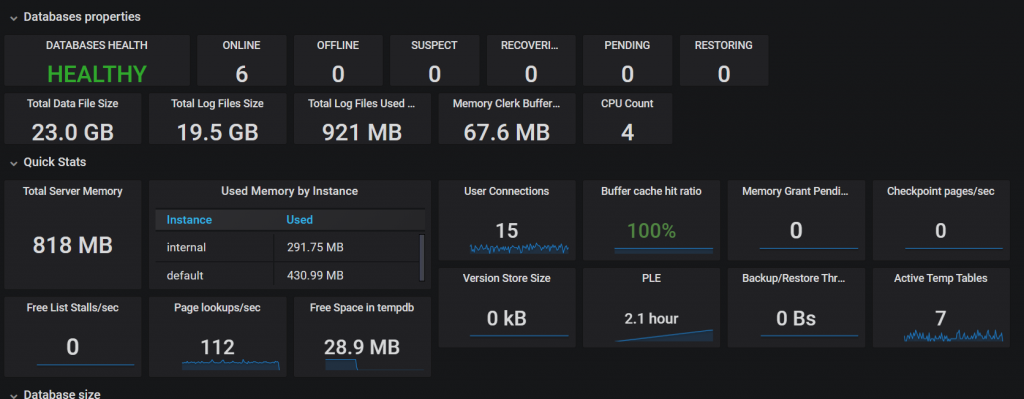The image size is (1024, 399).
Task: Click the Total Log Files Size title
Action: pyautogui.click(x=217, y=103)
